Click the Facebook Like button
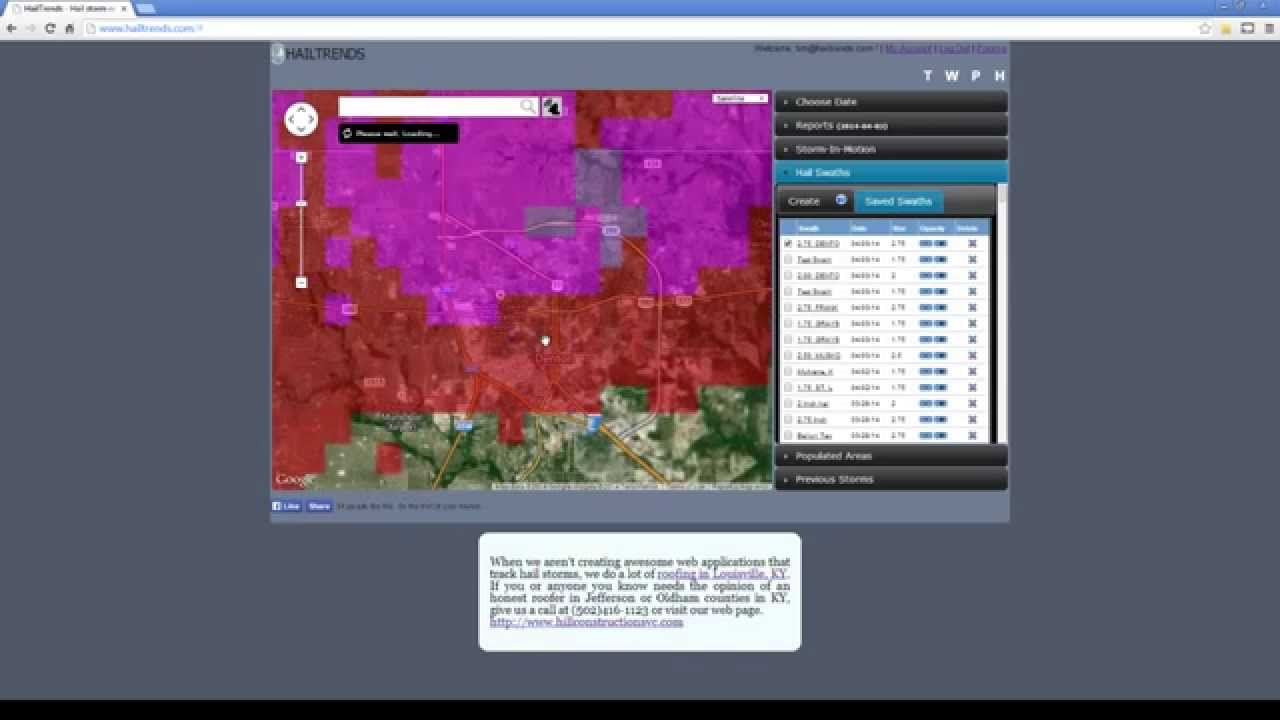Viewport: 1280px width, 720px height. click(x=287, y=506)
